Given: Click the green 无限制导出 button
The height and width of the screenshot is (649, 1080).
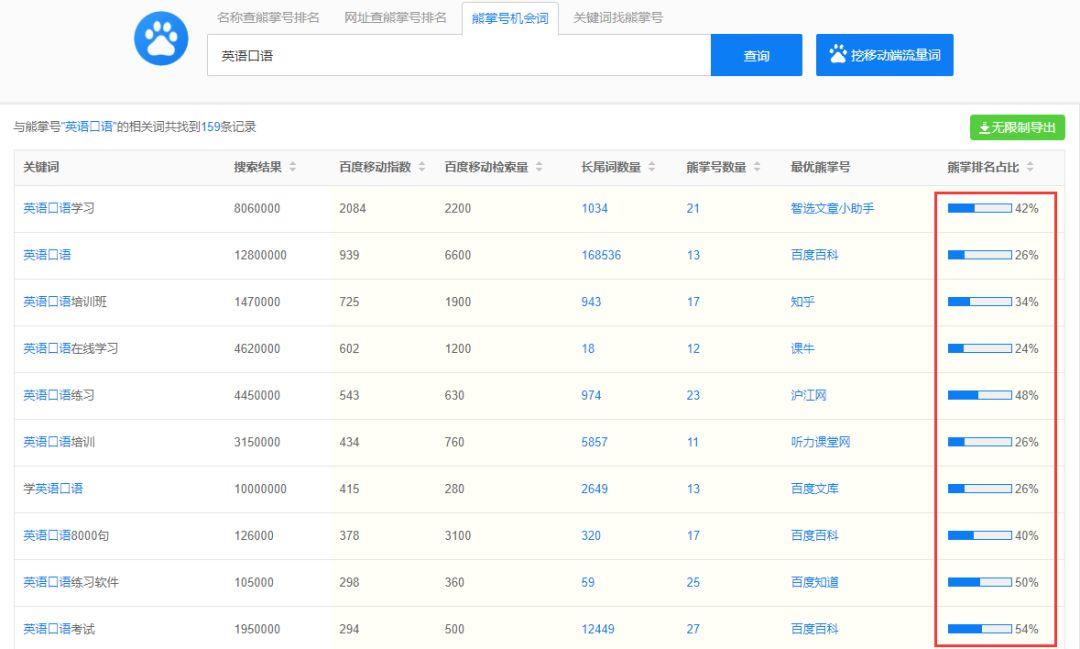Looking at the screenshot, I should 1017,127.
